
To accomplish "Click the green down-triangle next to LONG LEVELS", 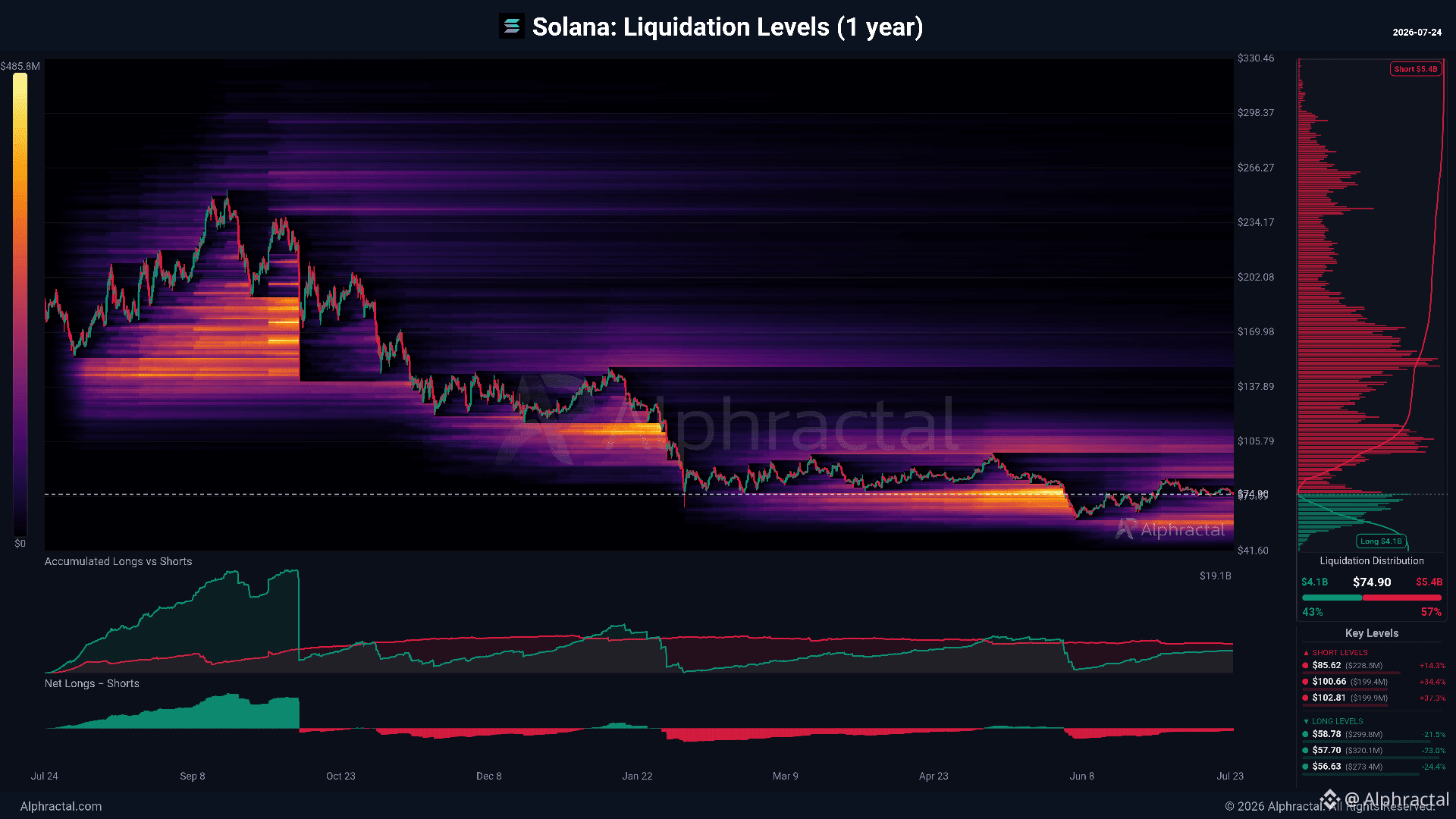I will click(x=1306, y=722).
